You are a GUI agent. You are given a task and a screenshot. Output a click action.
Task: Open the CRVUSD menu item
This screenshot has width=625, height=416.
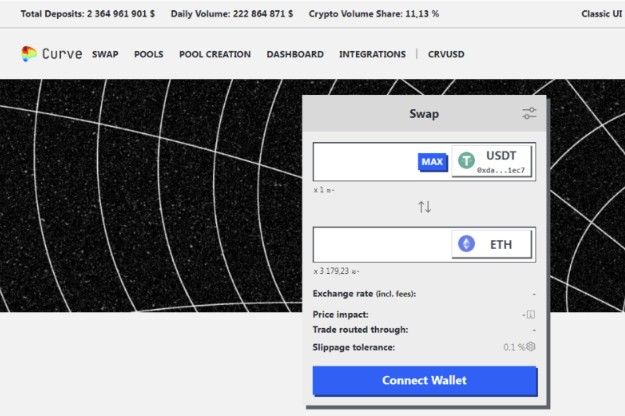click(446, 54)
